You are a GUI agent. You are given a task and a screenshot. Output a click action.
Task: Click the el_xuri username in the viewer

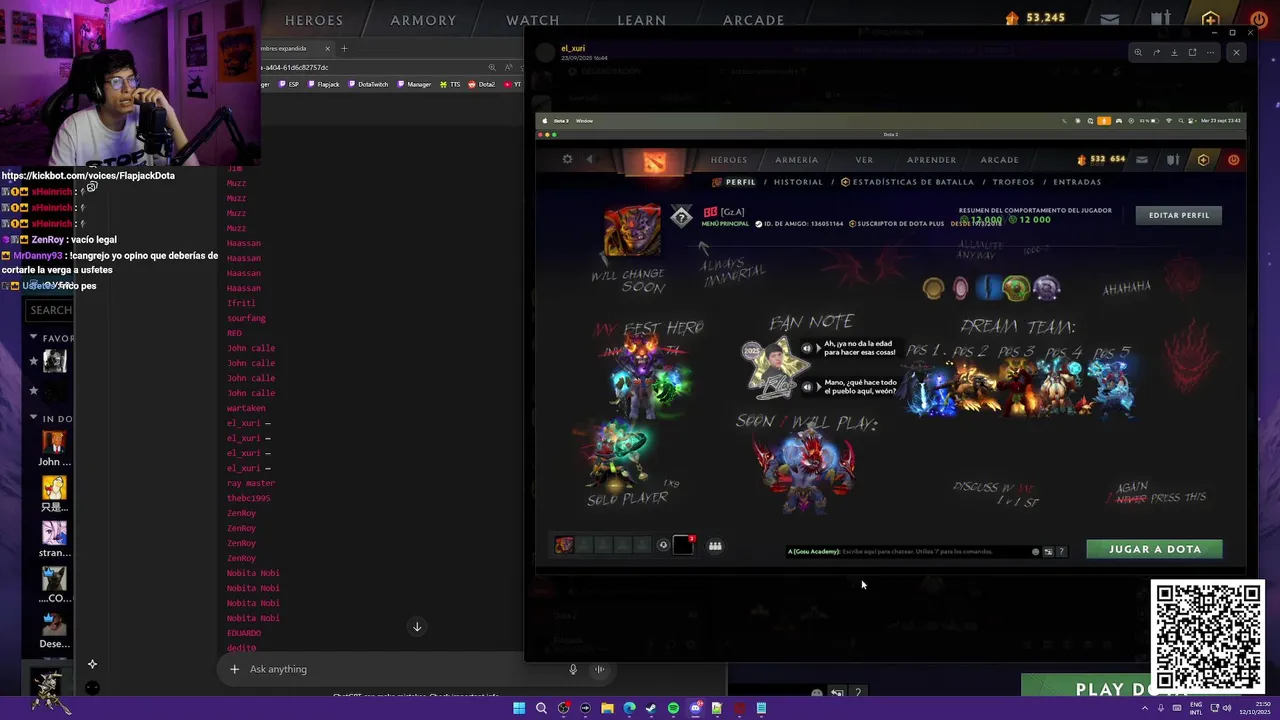(x=573, y=48)
